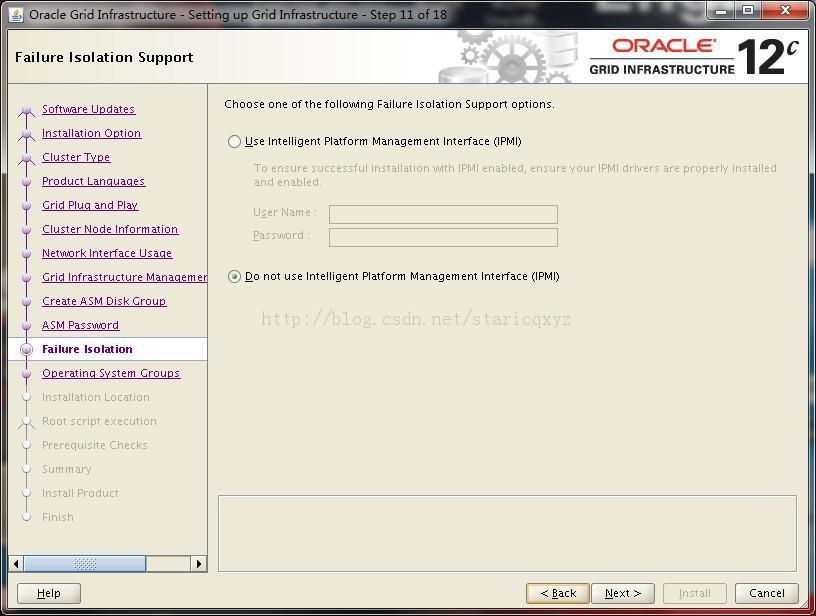Open Product Languages step
The width and height of the screenshot is (816, 616).
pos(94,181)
